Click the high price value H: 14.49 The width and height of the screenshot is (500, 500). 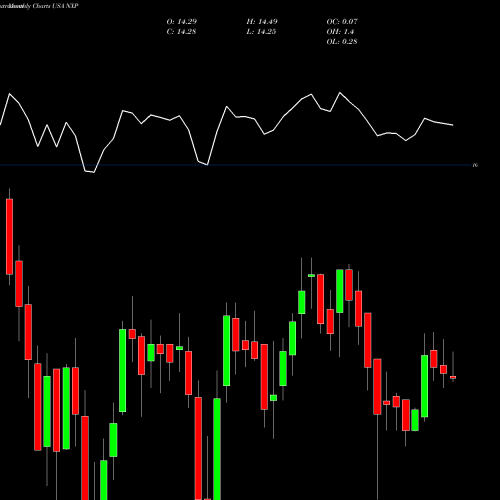(262, 22)
